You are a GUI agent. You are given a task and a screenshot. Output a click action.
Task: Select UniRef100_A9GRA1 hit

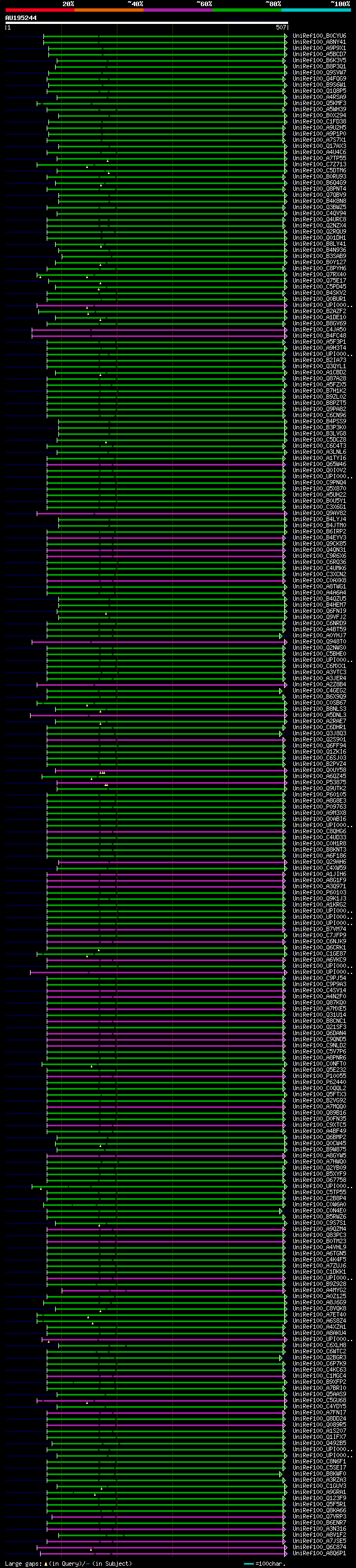(319, 1492)
